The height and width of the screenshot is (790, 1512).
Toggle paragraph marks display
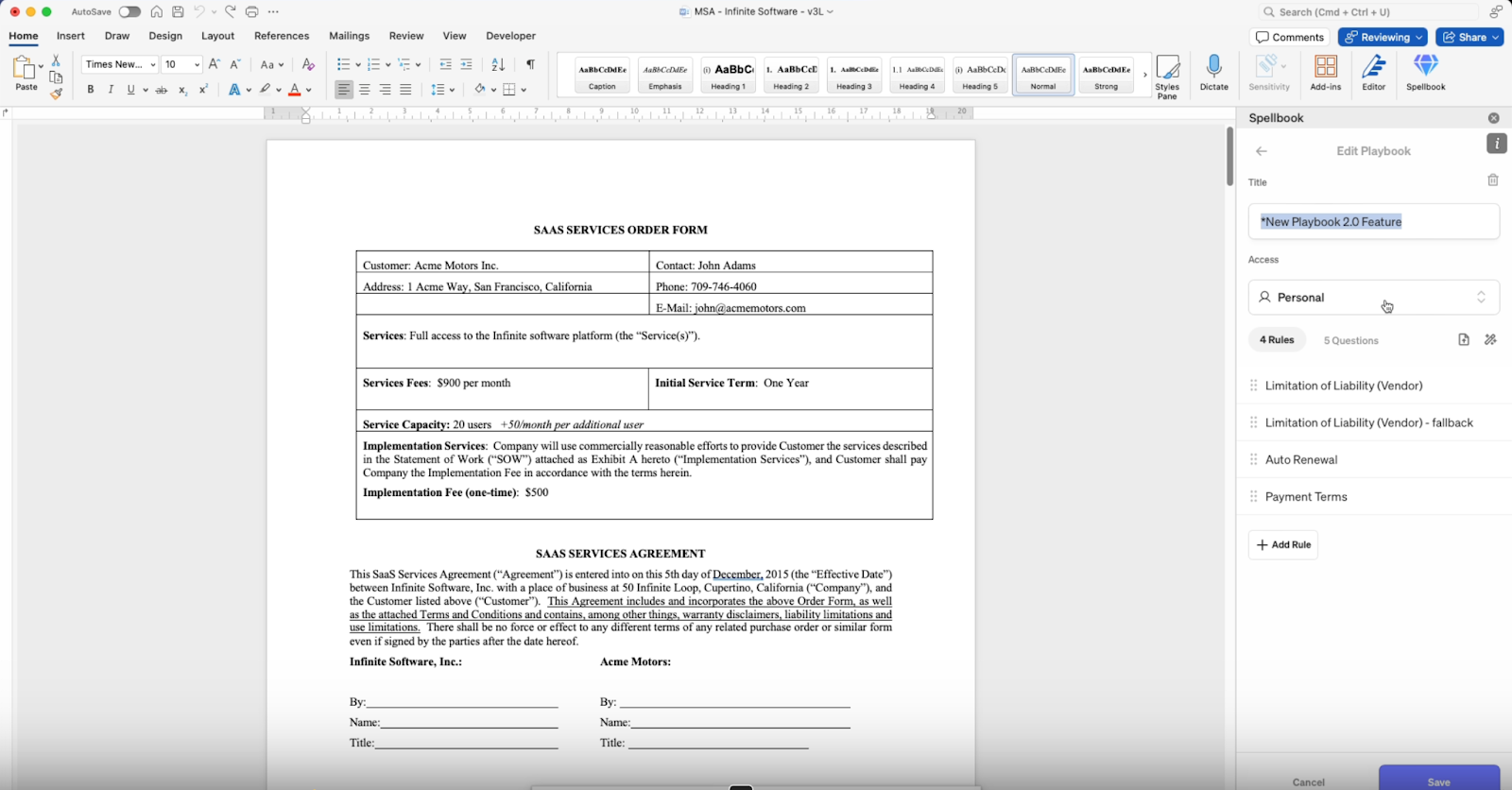(530, 64)
